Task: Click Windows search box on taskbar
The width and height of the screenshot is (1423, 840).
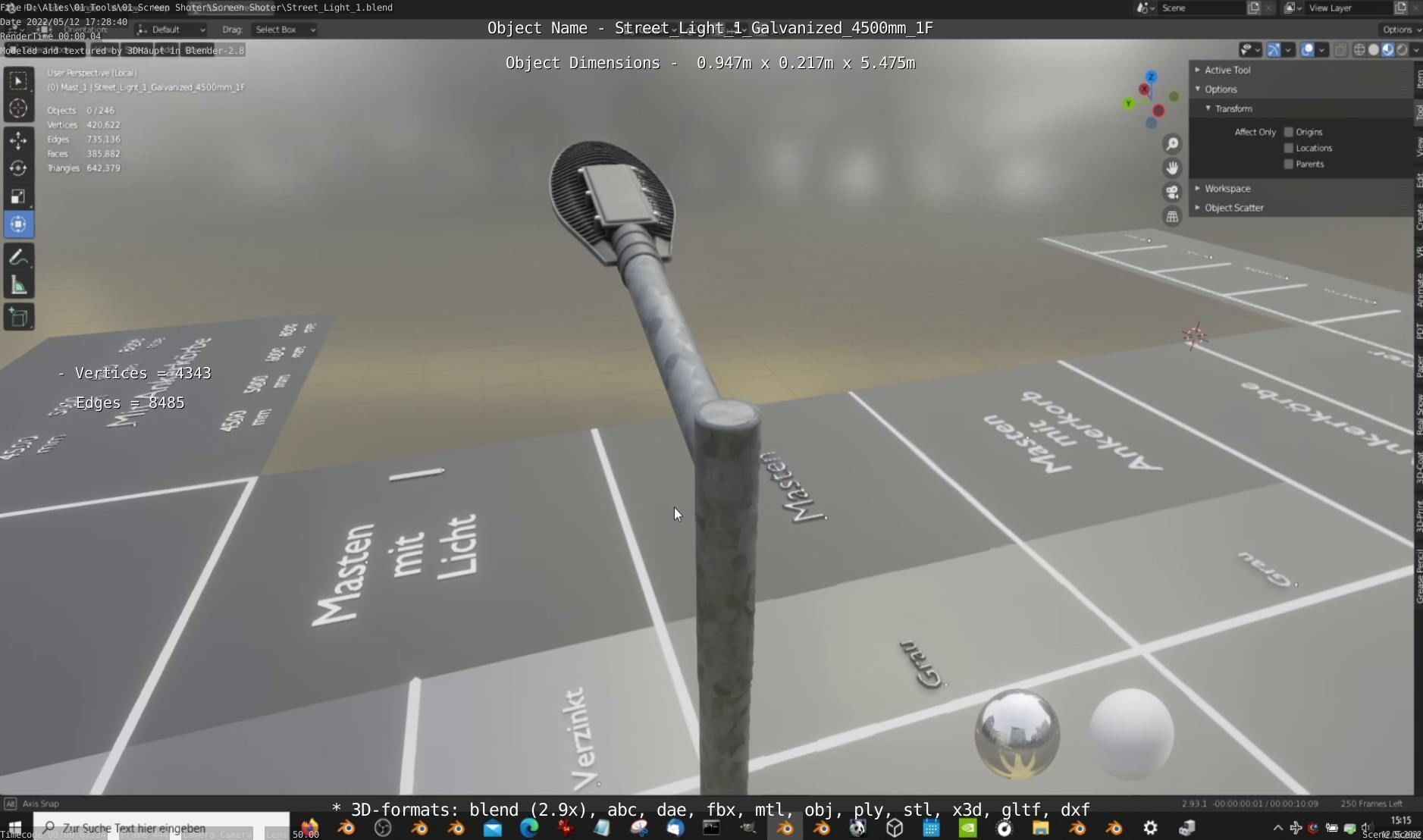Action: coord(161,828)
